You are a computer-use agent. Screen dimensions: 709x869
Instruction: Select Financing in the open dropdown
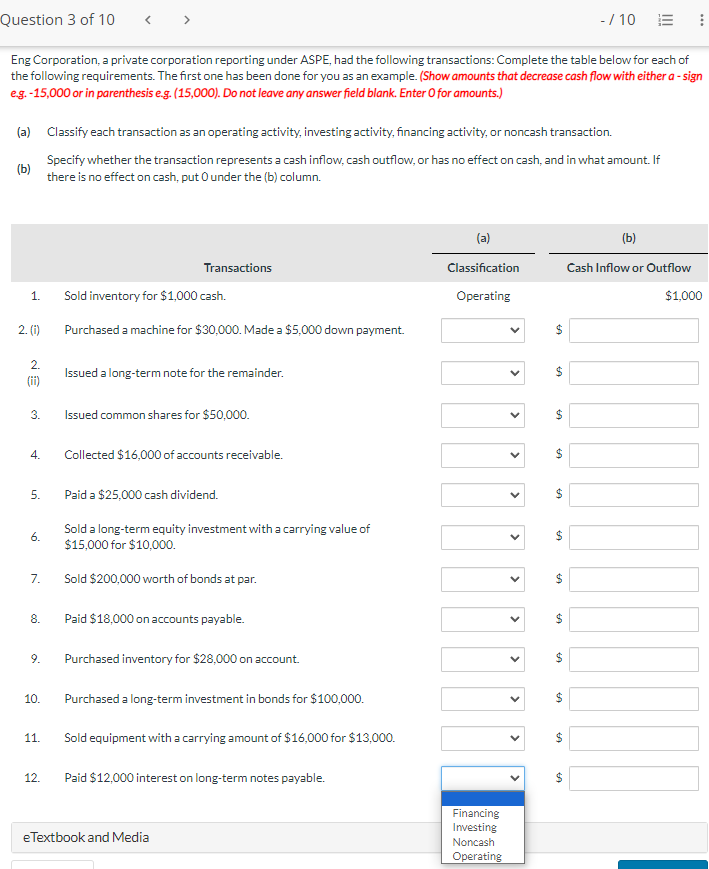pyautogui.click(x=475, y=813)
